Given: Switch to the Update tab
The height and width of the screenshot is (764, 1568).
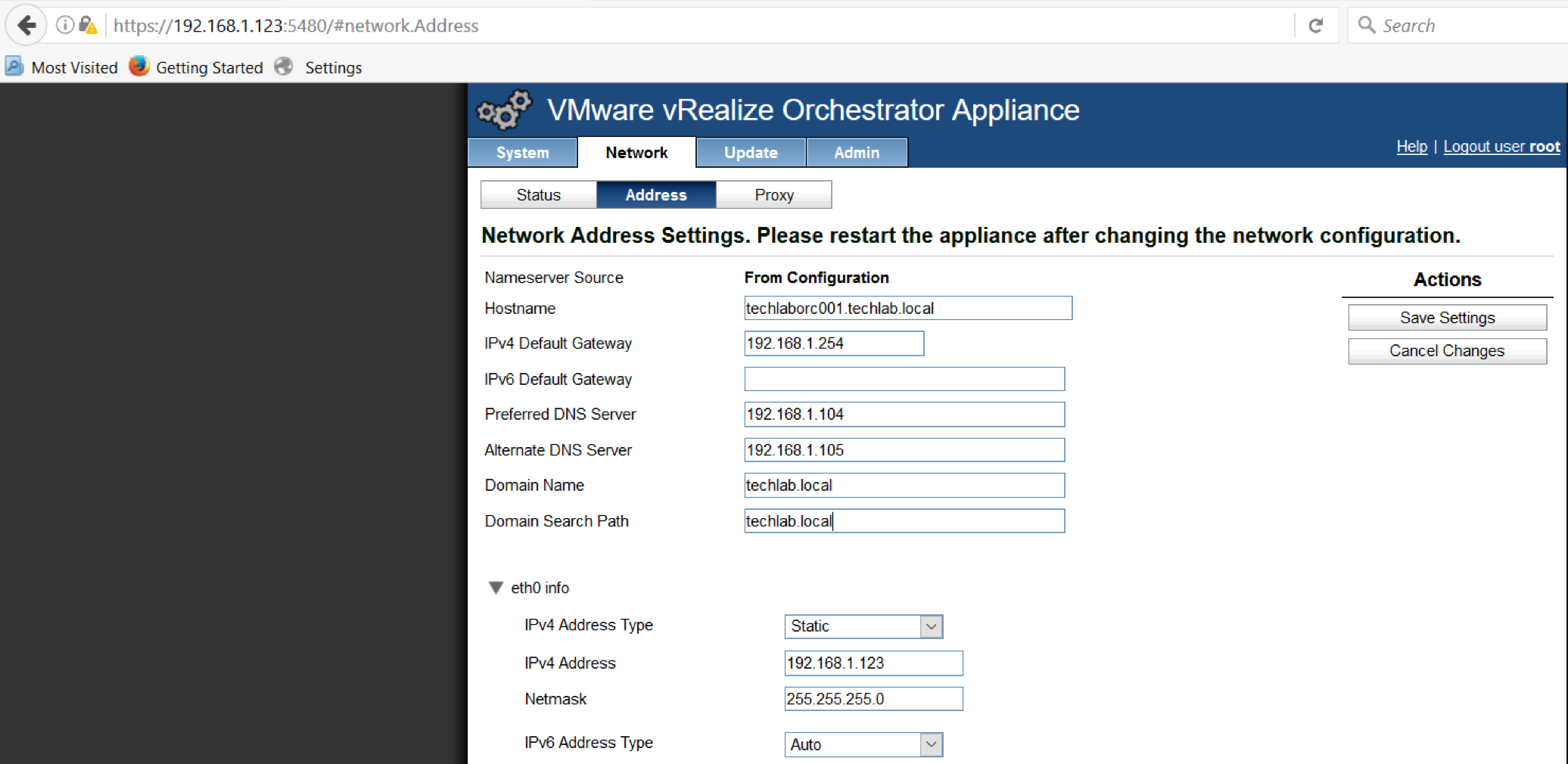Looking at the screenshot, I should (x=751, y=152).
